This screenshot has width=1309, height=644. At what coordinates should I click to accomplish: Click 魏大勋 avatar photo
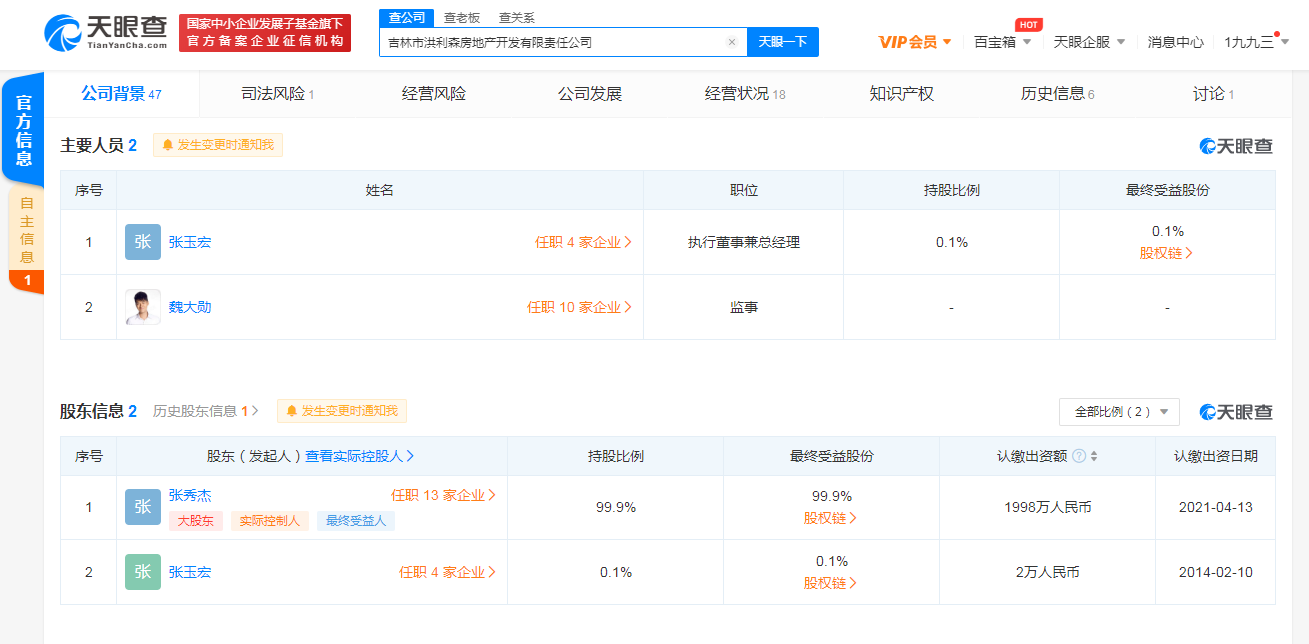pos(143,307)
